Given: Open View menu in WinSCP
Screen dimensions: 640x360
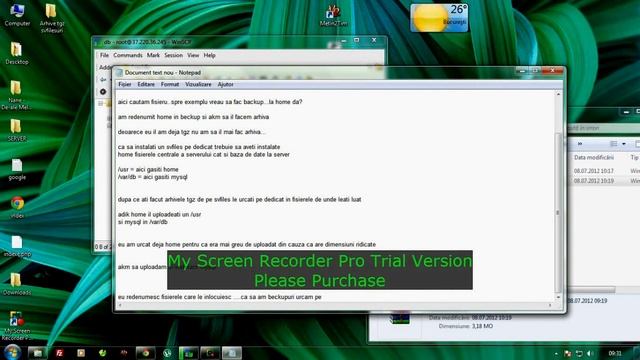Looking at the screenshot, I should (x=193, y=55).
